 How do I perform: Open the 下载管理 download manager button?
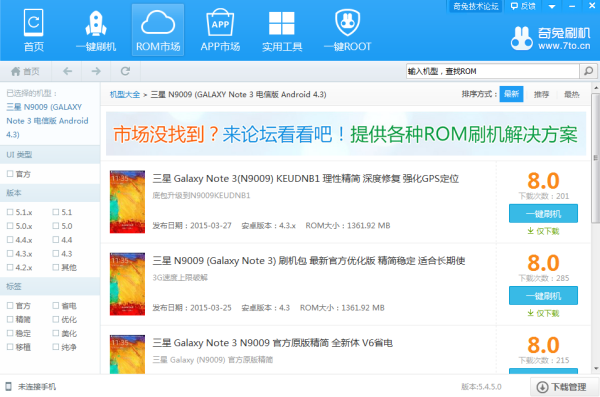[564, 387]
